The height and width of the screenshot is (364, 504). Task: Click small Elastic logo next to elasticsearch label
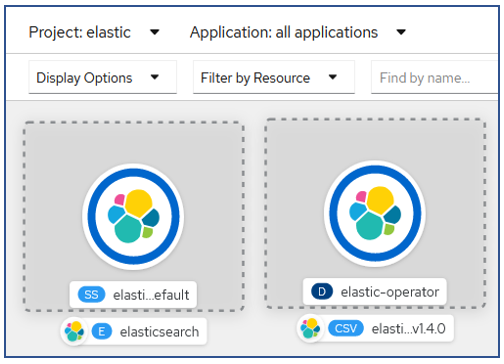[x=74, y=331]
